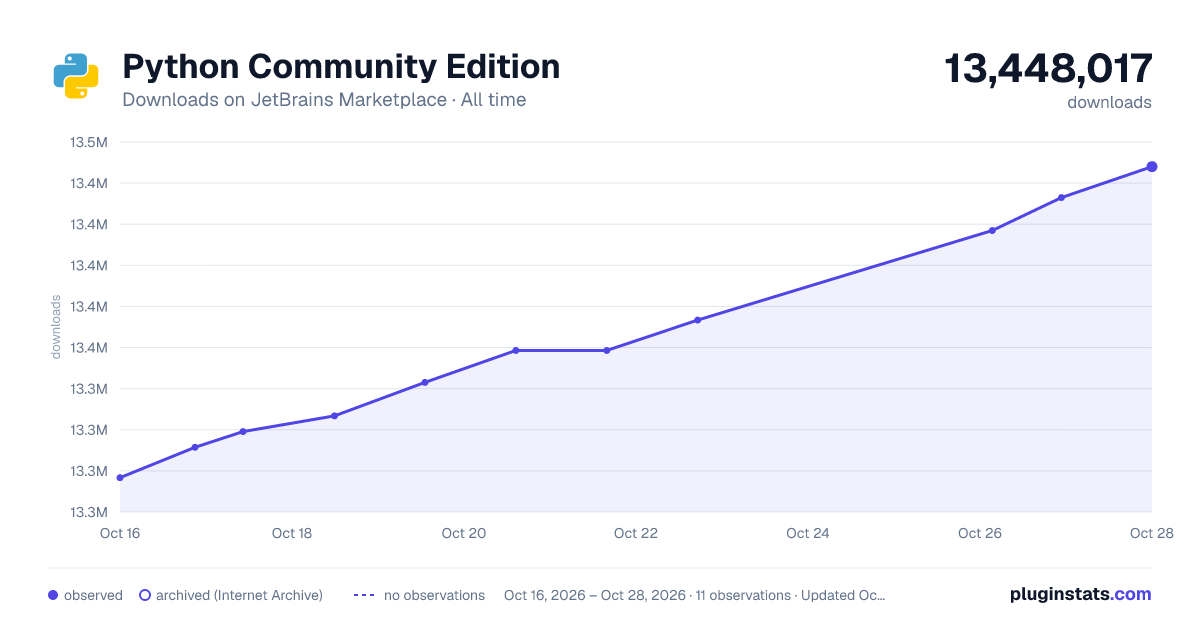The image size is (1200, 630).
Task: Click the Oct 16 x-axis label
Action: click(120, 533)
